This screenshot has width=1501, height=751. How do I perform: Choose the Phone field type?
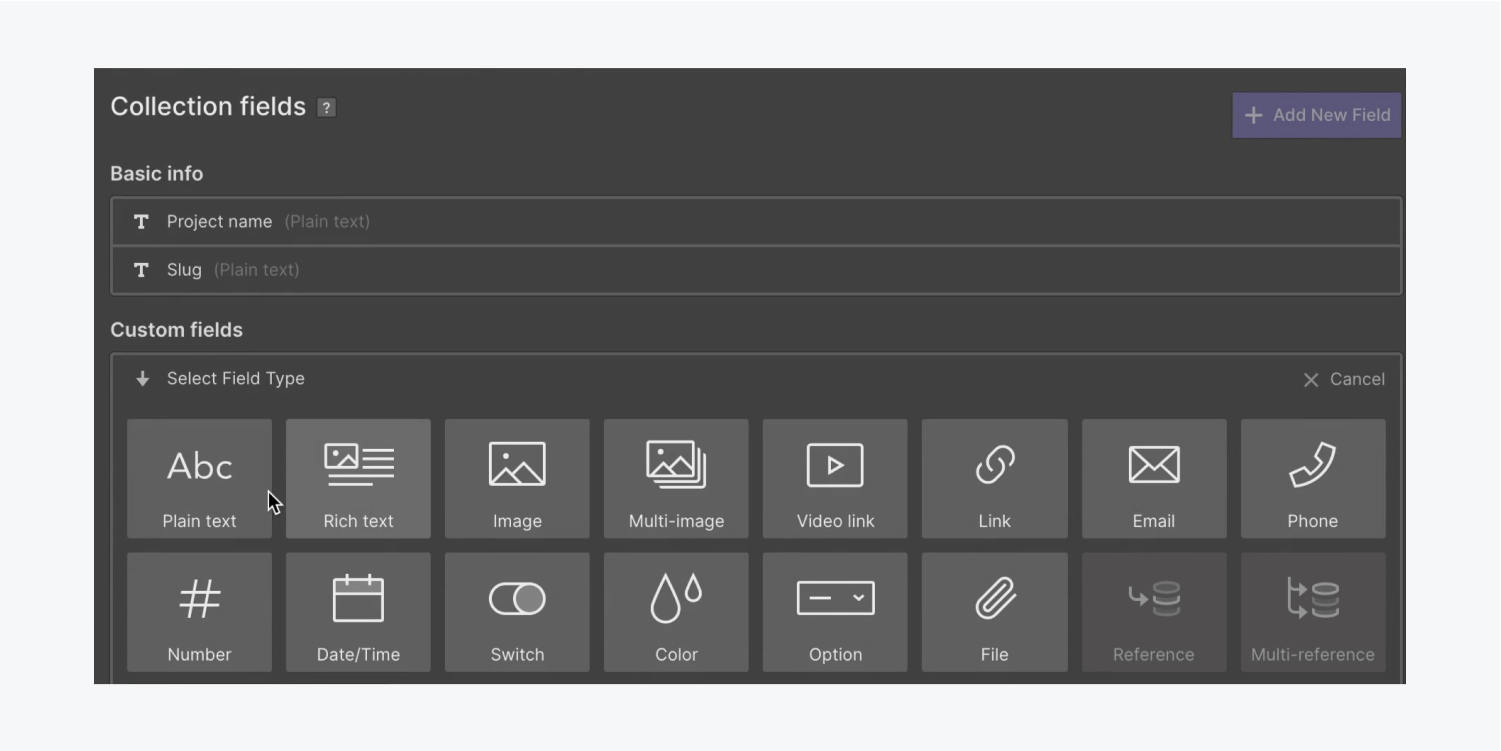point(1313,479)
